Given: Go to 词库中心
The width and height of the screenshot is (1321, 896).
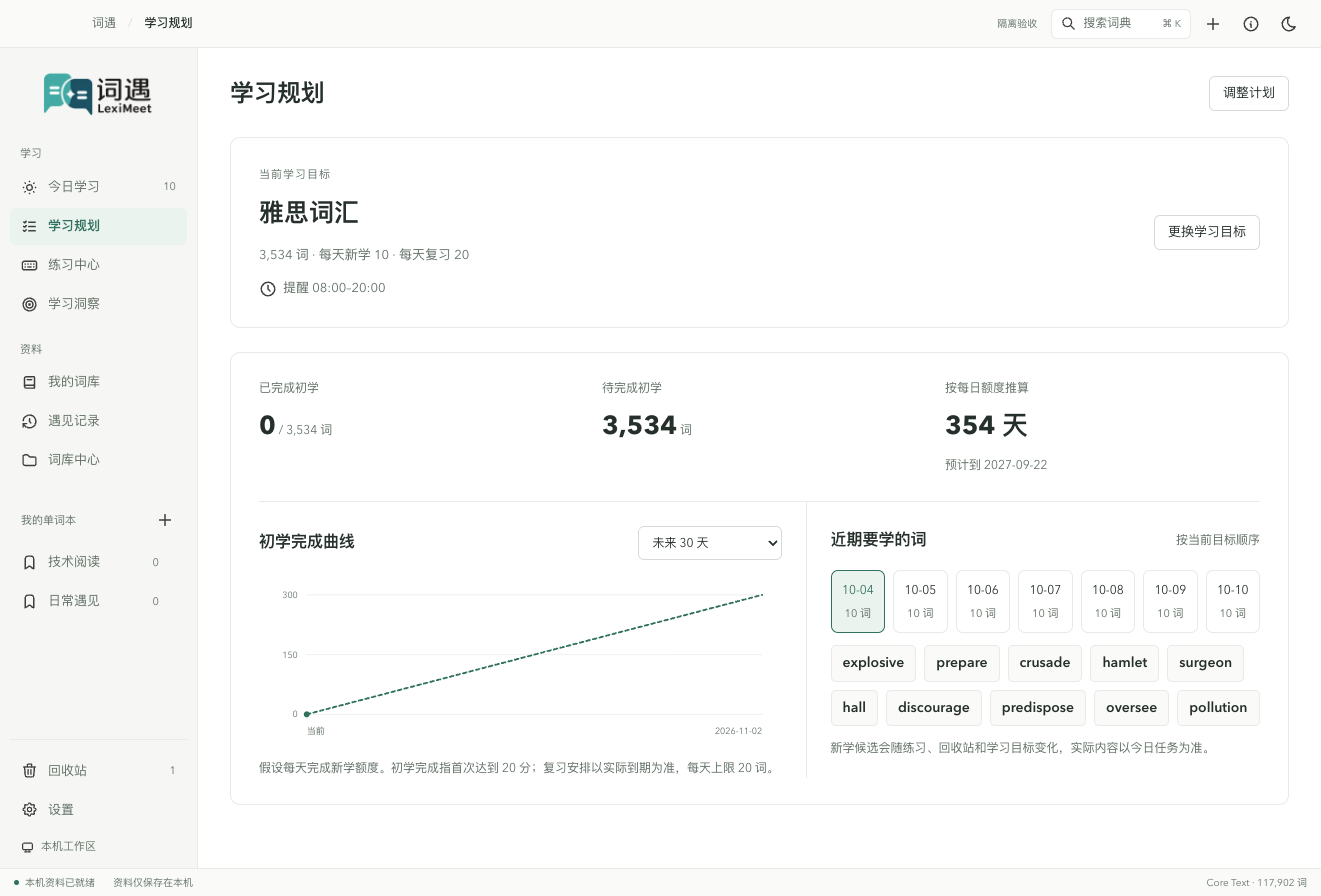Looking at the screenshot, I should 98,460.
